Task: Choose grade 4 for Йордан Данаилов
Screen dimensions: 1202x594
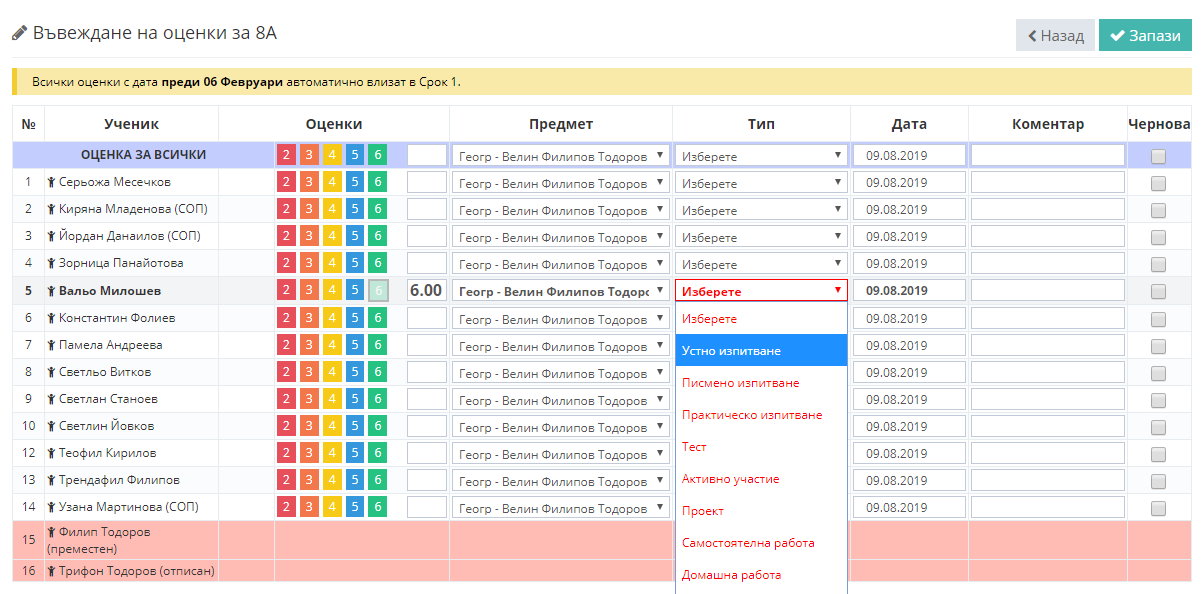Action: tap(332, 236)
